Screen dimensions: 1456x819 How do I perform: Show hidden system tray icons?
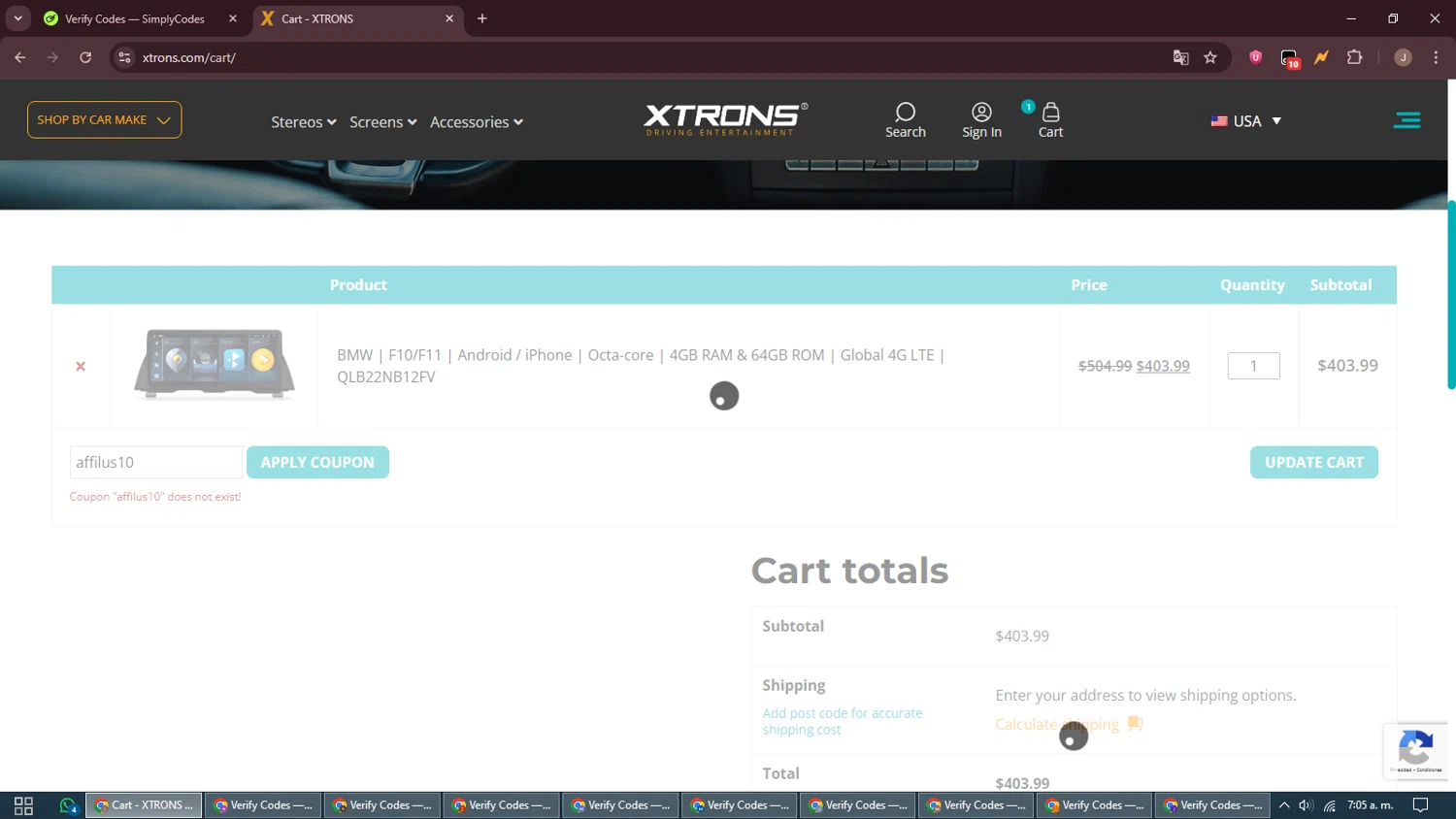(x=1284, y=805)
